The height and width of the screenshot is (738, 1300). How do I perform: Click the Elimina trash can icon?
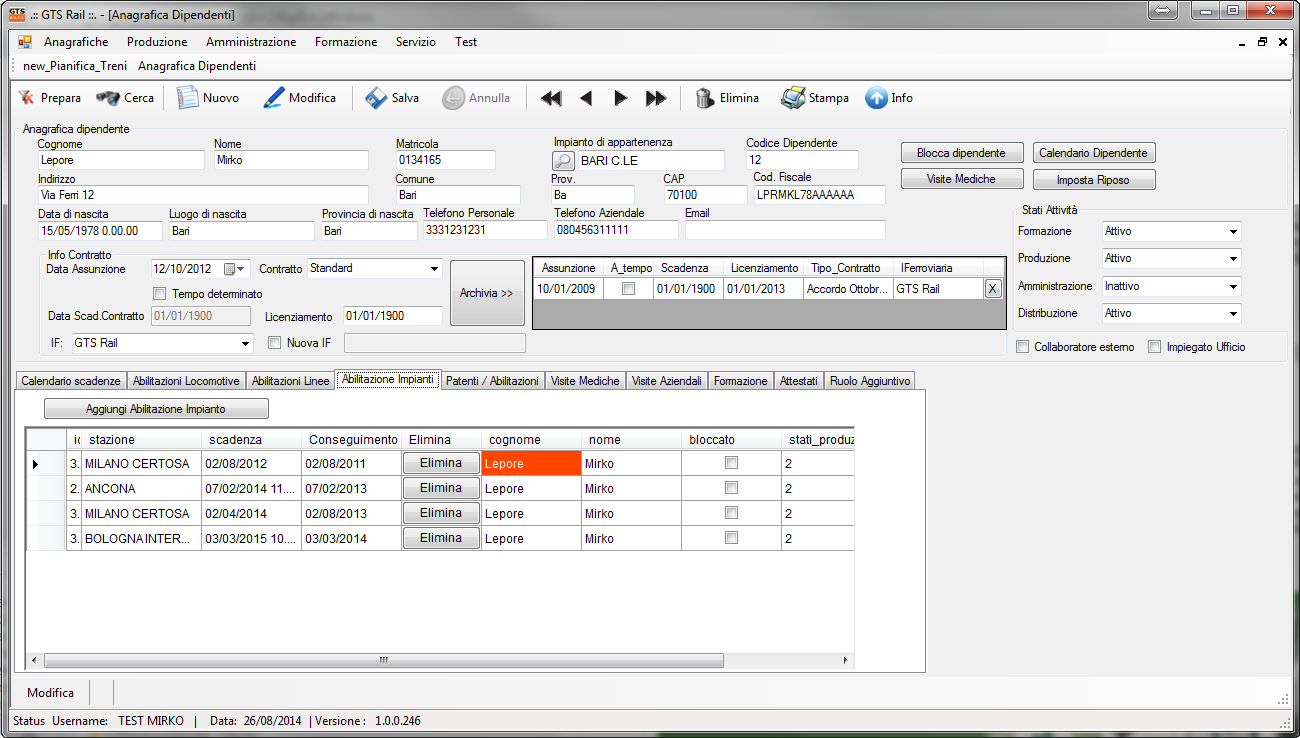[705, 98]
